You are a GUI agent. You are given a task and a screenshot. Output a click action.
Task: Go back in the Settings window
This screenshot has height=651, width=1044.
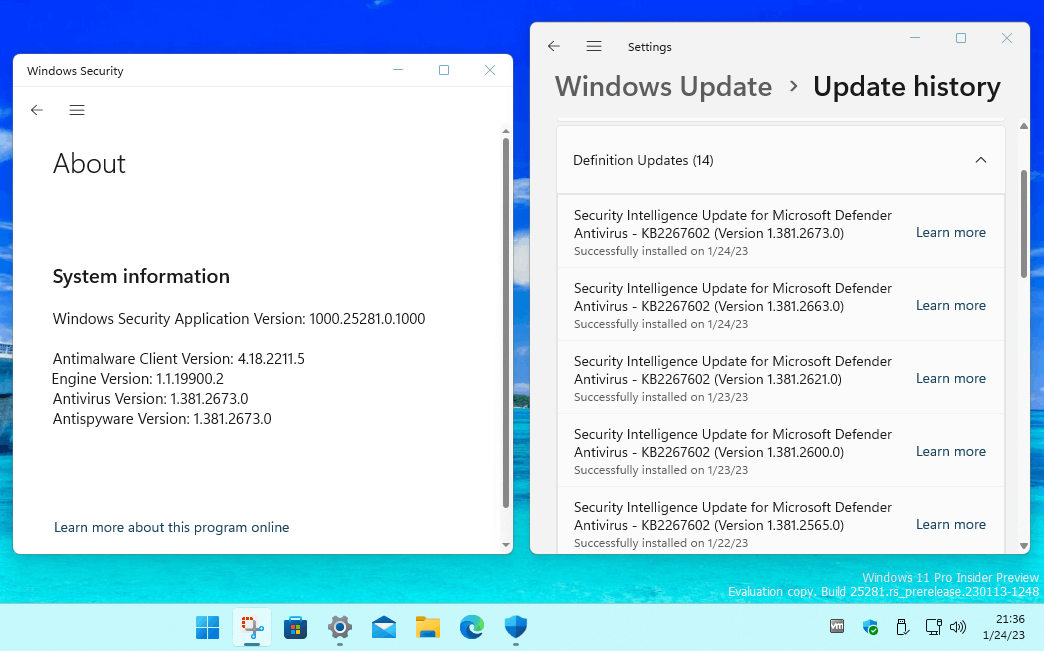point(553,46)
